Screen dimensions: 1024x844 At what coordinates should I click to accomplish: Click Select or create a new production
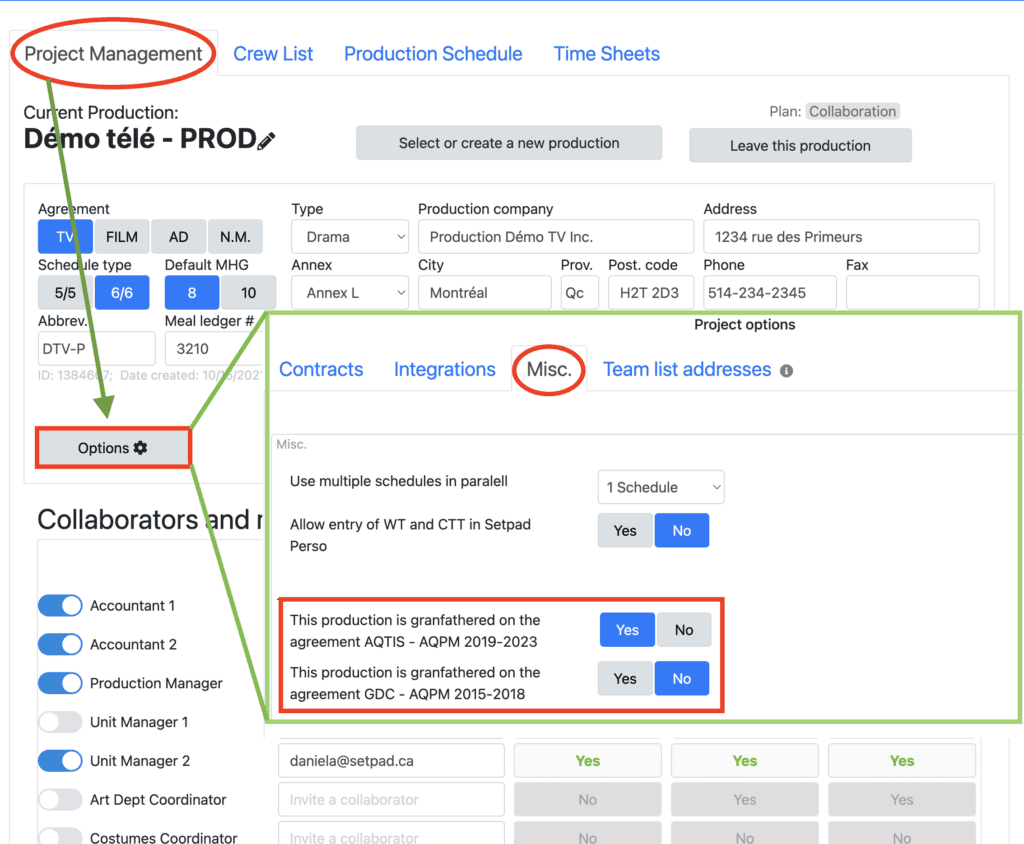coord(509,143)
